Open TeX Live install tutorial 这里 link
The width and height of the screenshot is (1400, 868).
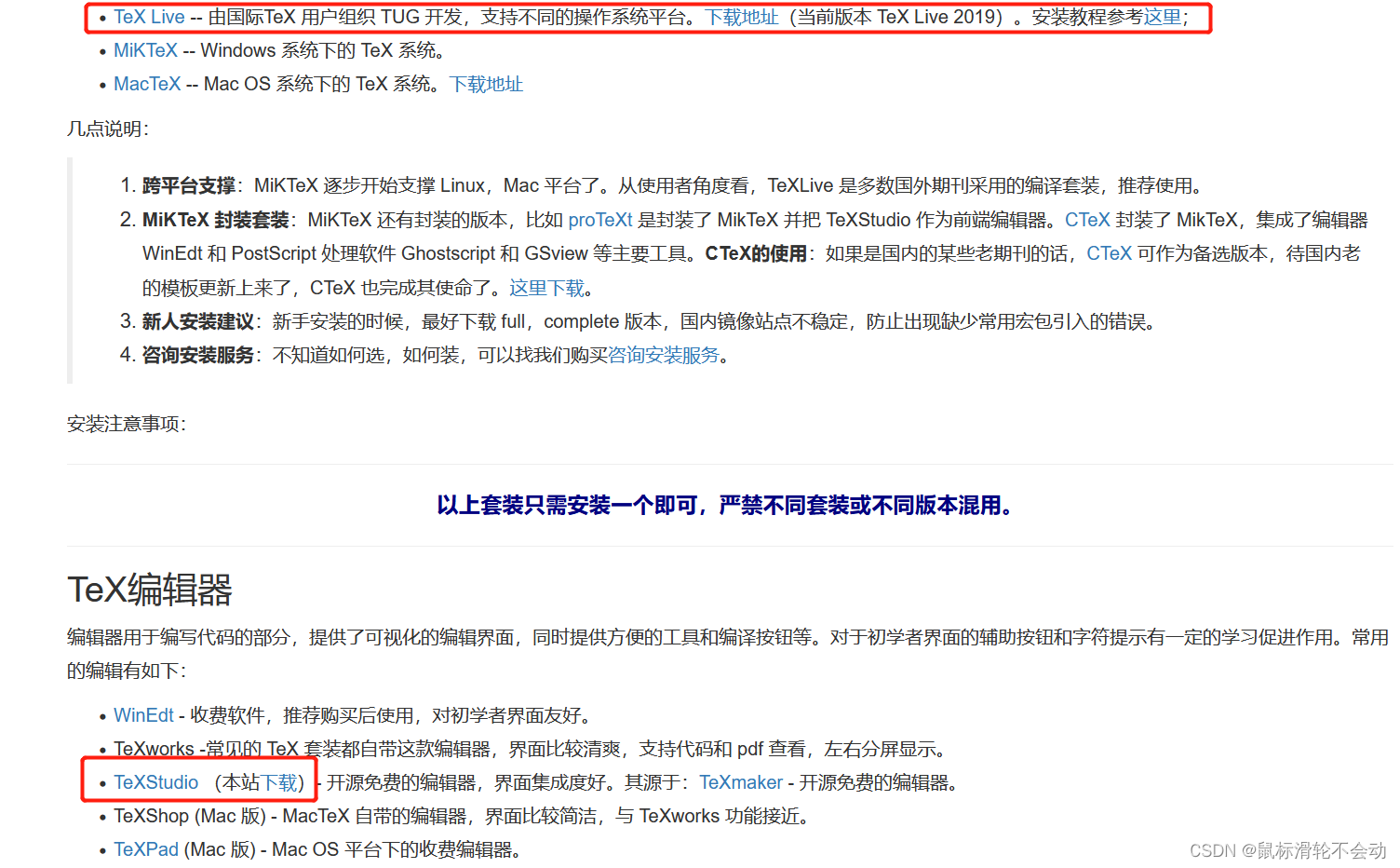1163,17
